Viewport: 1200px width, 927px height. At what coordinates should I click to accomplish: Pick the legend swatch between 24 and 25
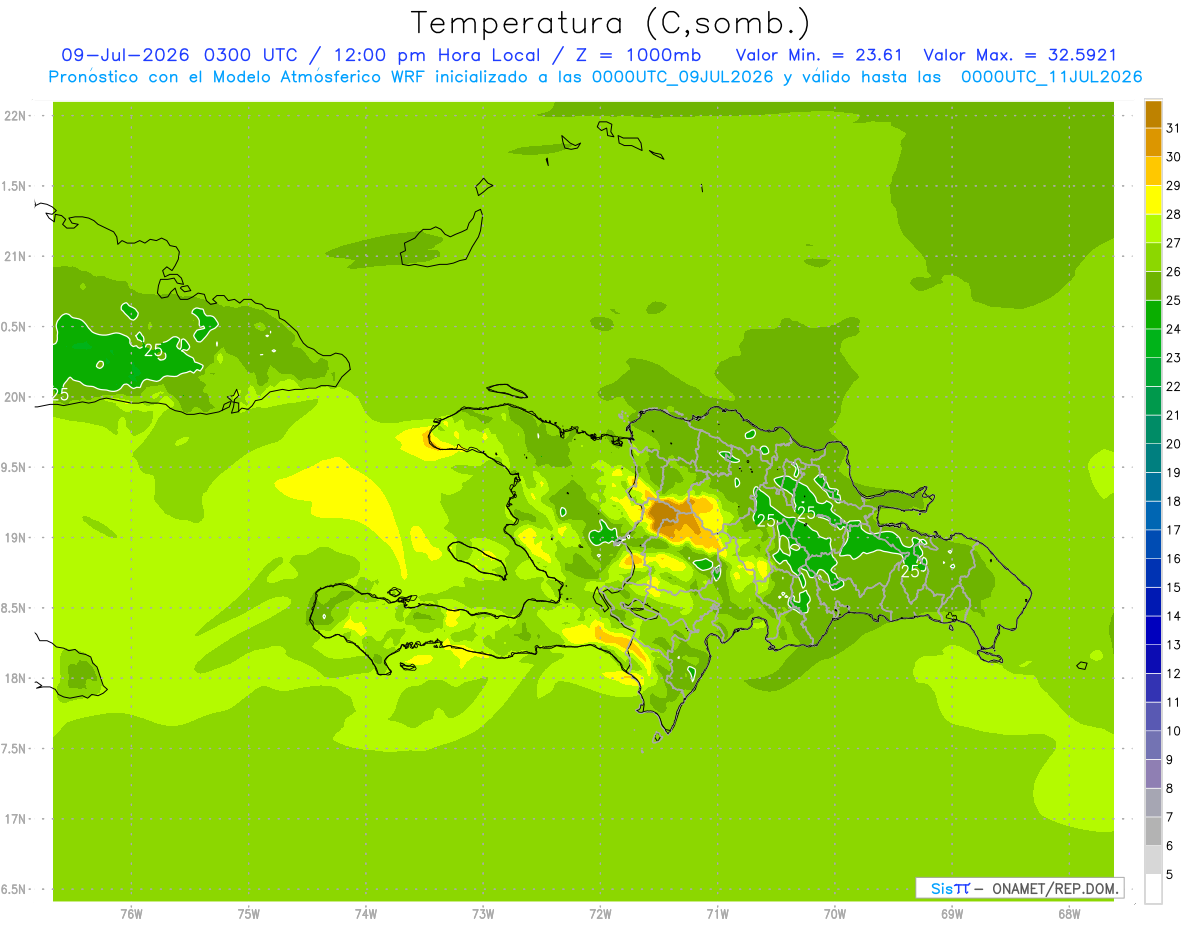coord(1153,315)
